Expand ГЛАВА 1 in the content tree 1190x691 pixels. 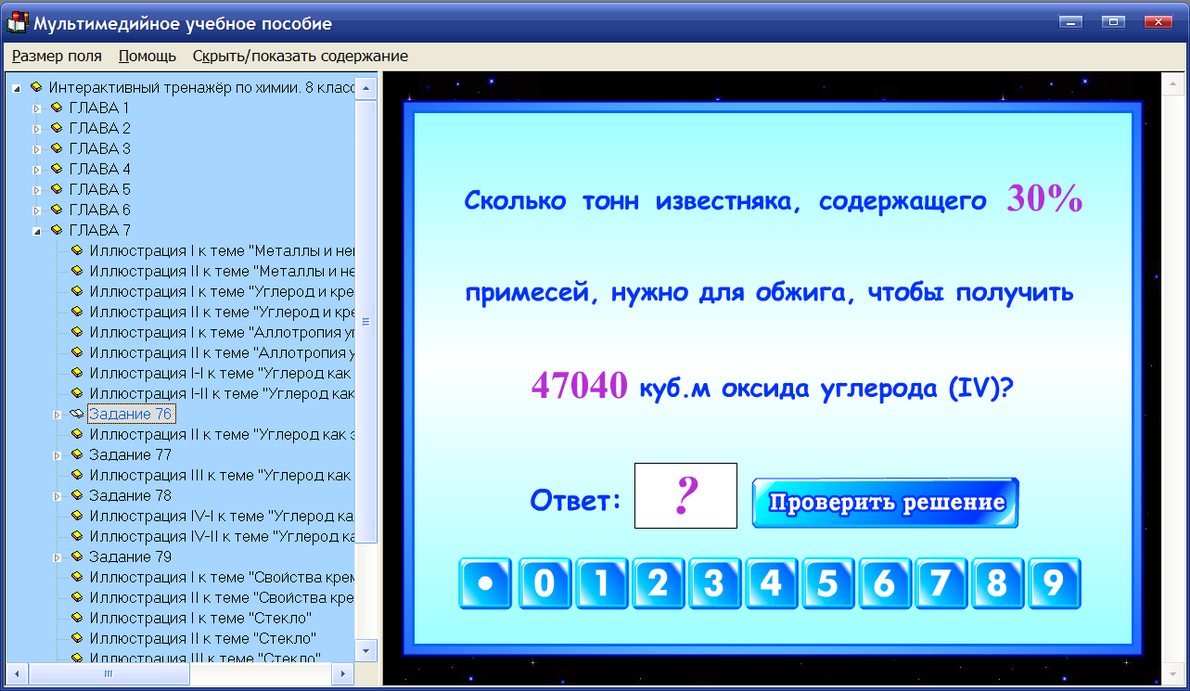[37, 107]
